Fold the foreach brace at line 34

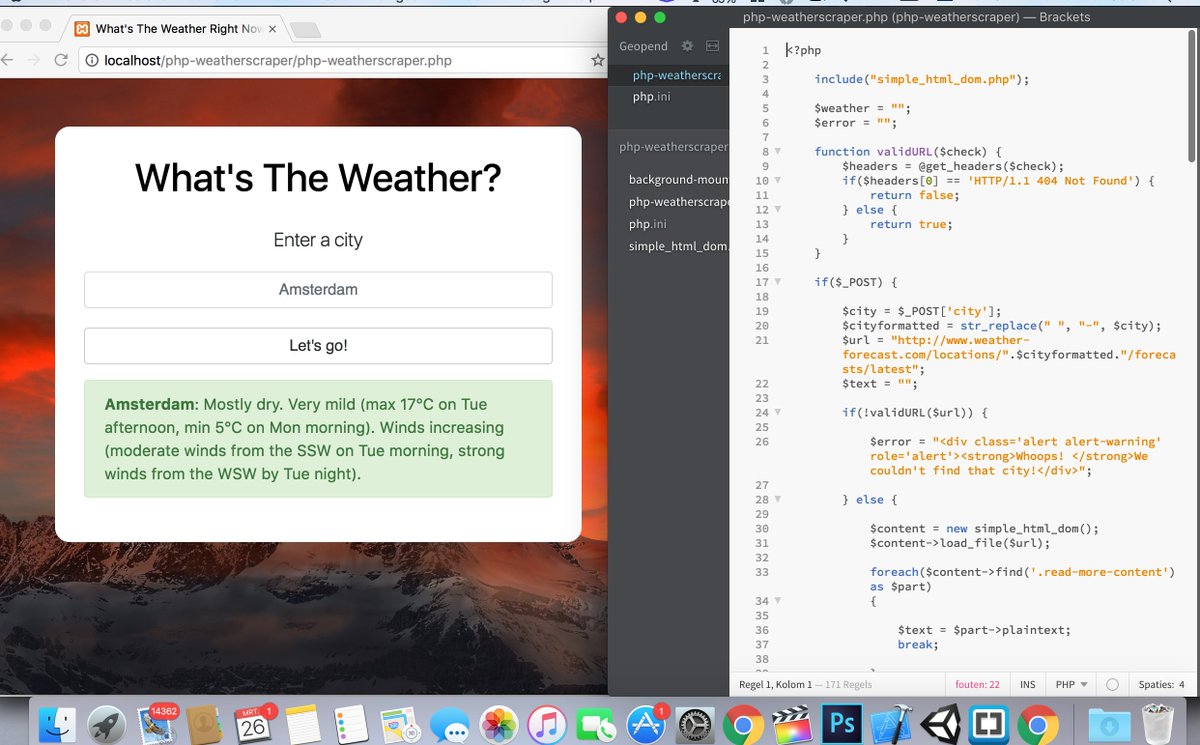[778, 601]
